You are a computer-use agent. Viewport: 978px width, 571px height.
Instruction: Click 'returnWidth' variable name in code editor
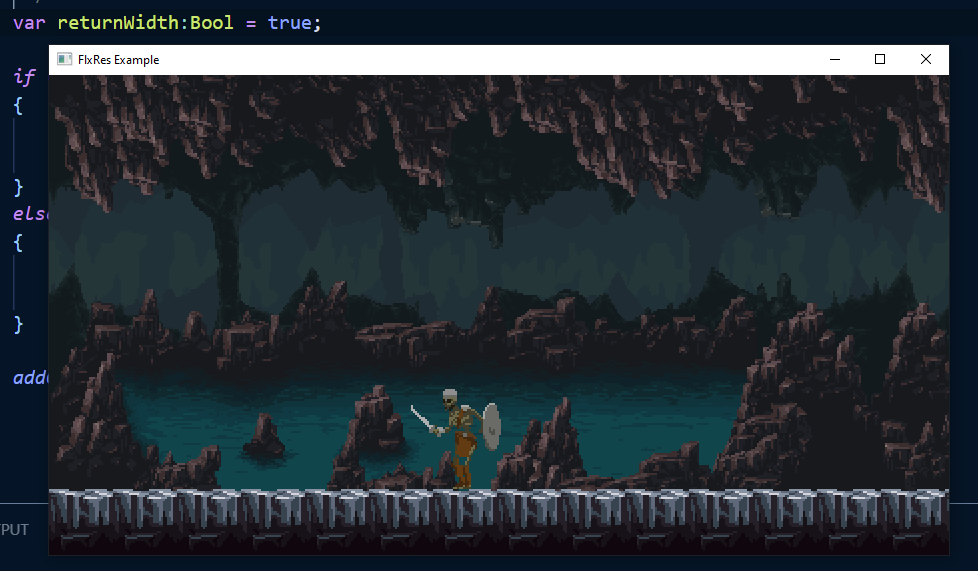tap(119, 23)
